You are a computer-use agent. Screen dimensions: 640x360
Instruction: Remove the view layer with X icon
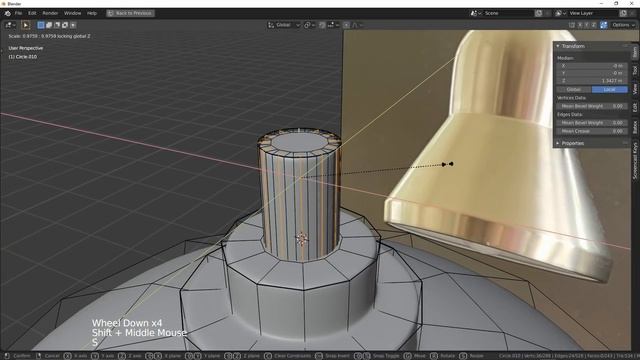click(x=633, y=13)
